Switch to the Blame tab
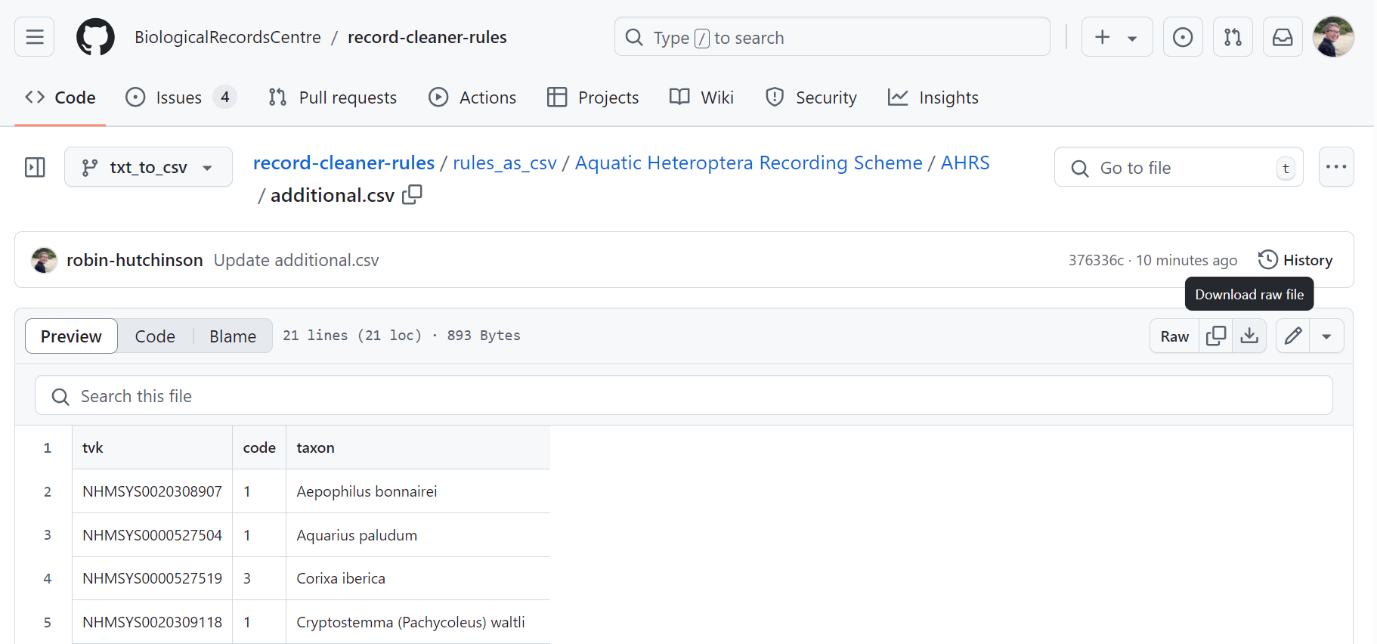 [232, 336]
